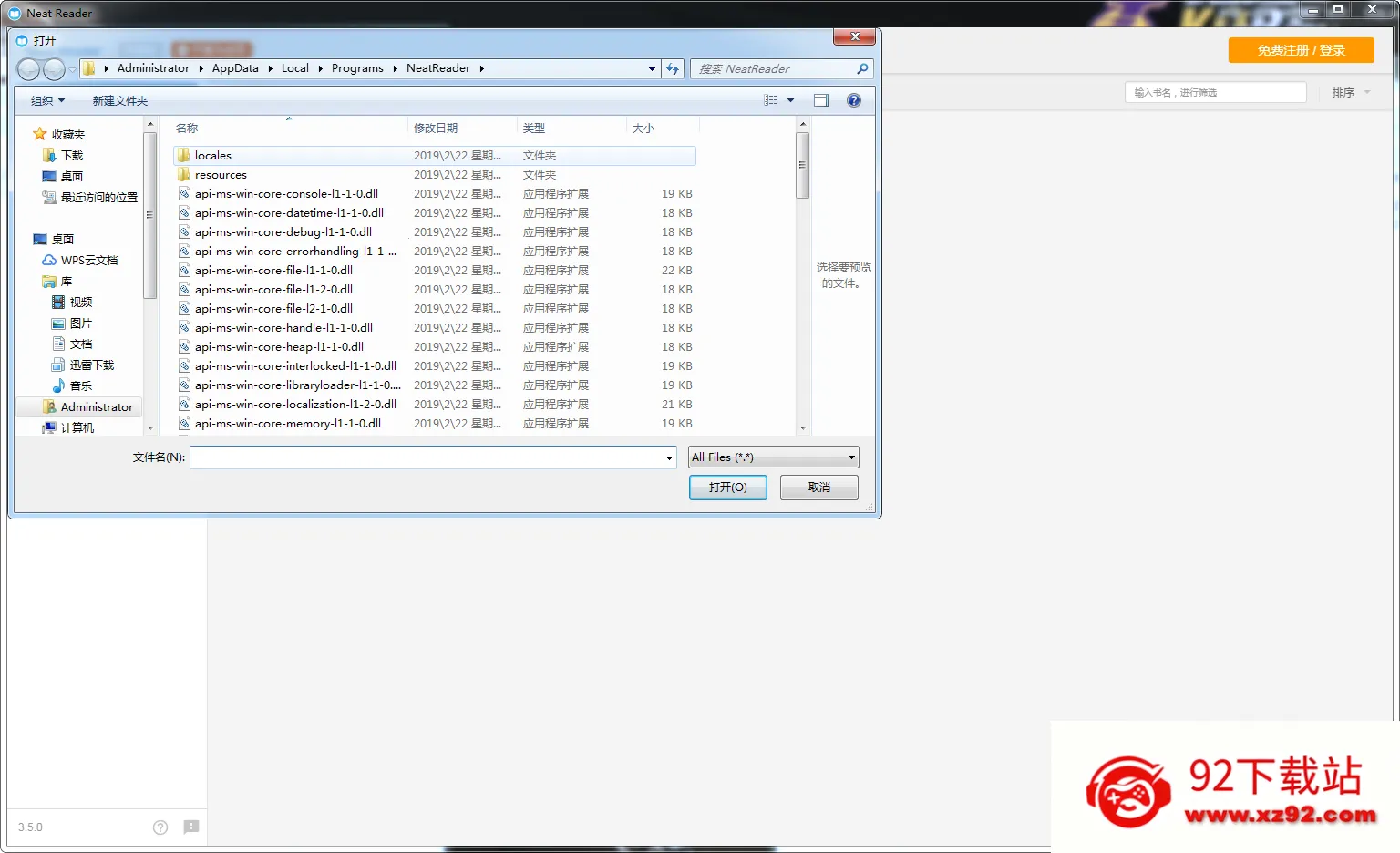The height and width of the screenshot is (853, 1400).
Task: Open the dialog help question mark icon
Action: 854,100
